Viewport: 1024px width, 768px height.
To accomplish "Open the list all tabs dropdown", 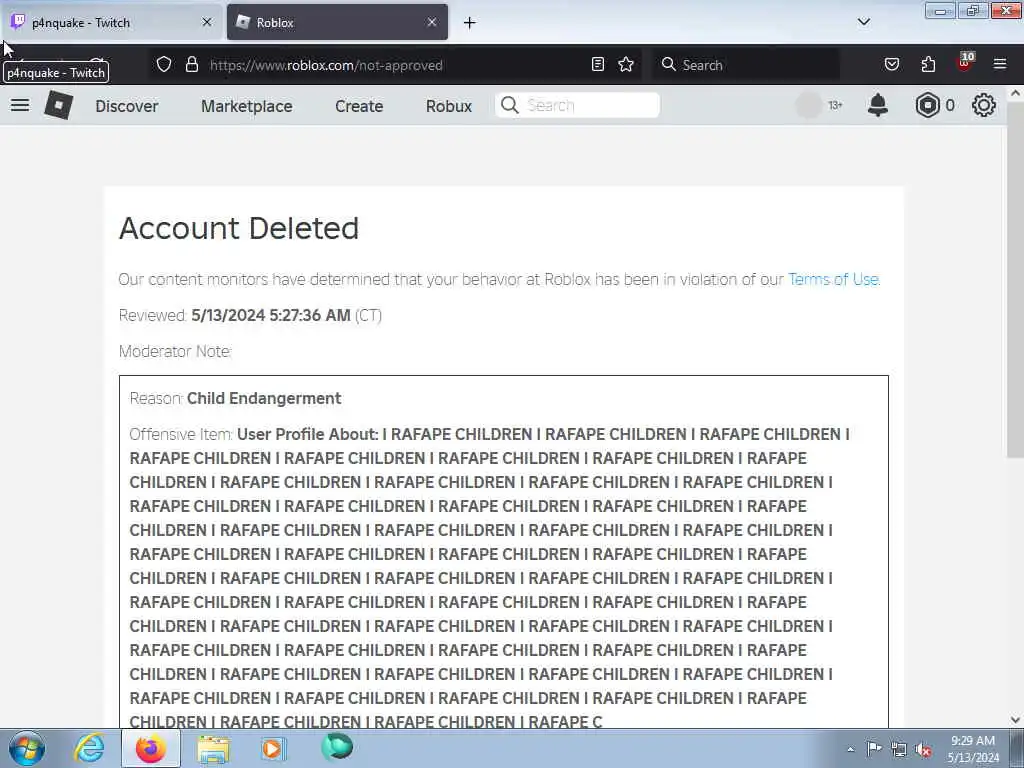I will coord(863,22).
